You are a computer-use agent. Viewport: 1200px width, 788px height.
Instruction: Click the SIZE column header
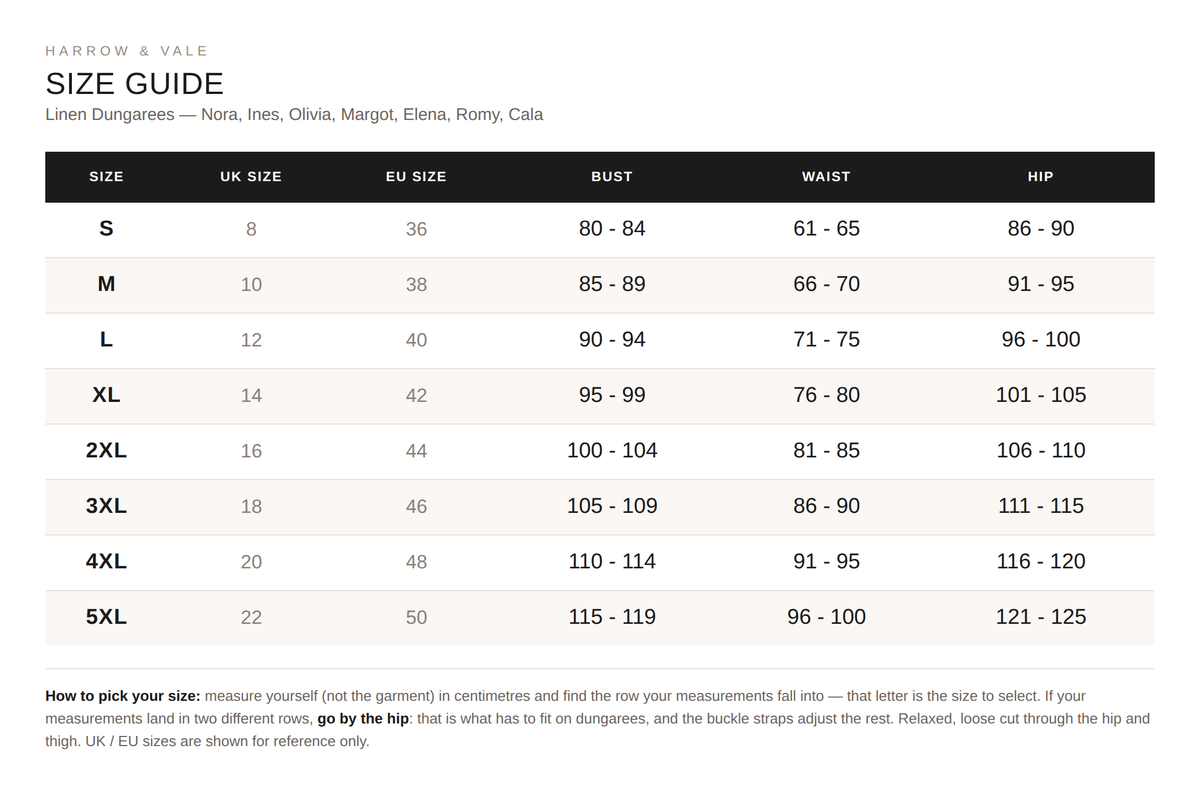(x=106, y=176)
